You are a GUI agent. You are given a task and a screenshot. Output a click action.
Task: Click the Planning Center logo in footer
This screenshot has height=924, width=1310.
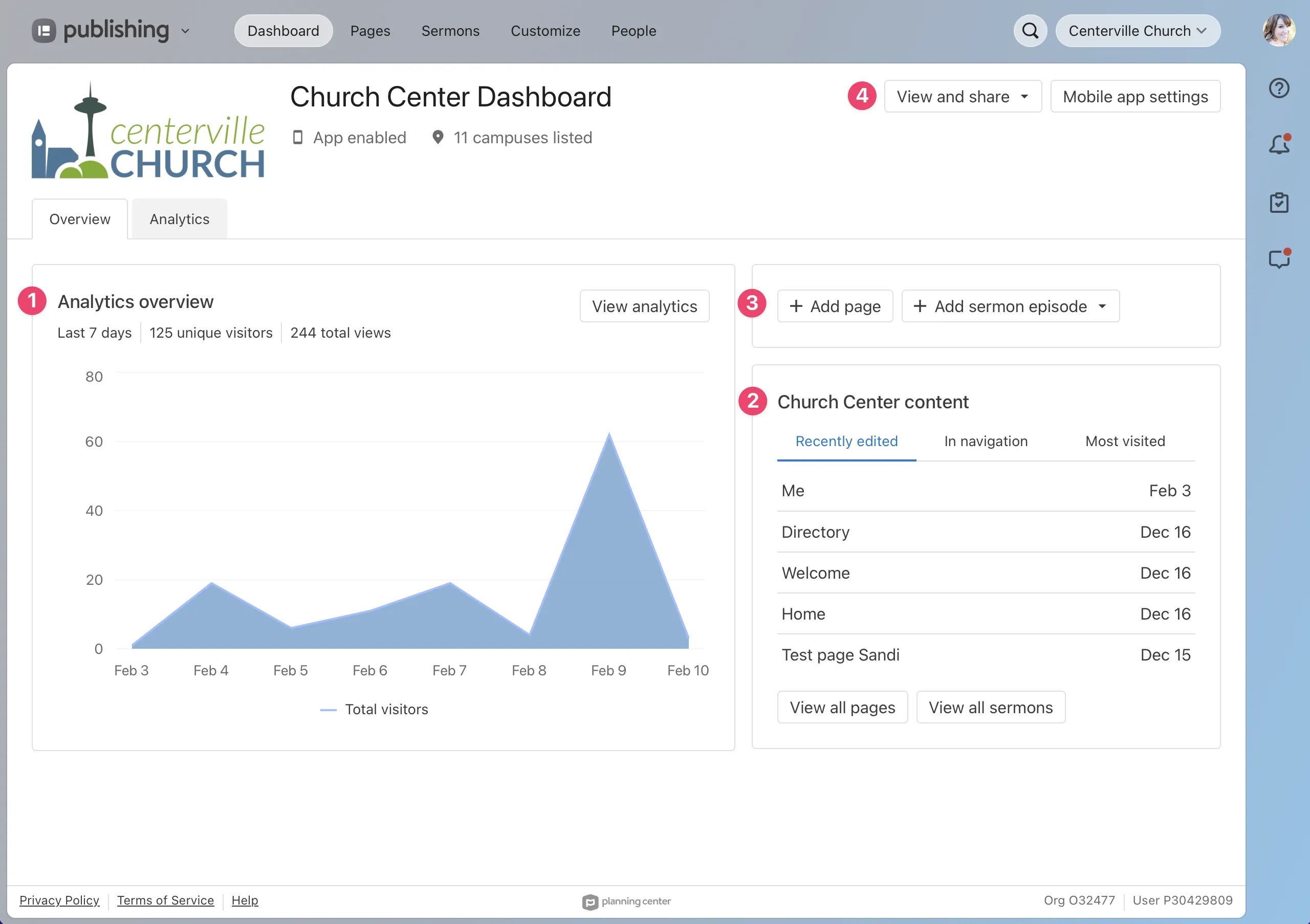589,902
